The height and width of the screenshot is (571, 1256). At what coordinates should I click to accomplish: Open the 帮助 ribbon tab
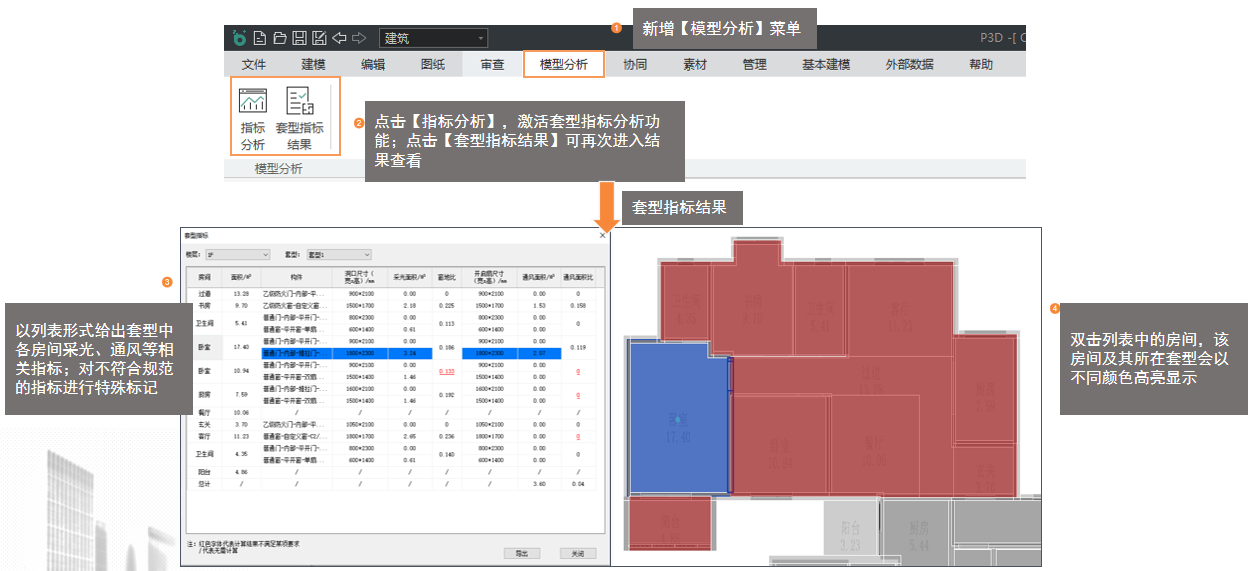(x=981, y=64)
